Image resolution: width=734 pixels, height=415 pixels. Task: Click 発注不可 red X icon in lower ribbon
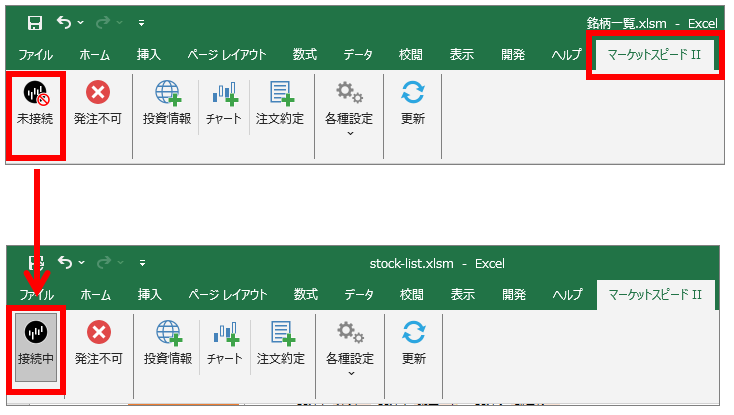coord(99,344)
